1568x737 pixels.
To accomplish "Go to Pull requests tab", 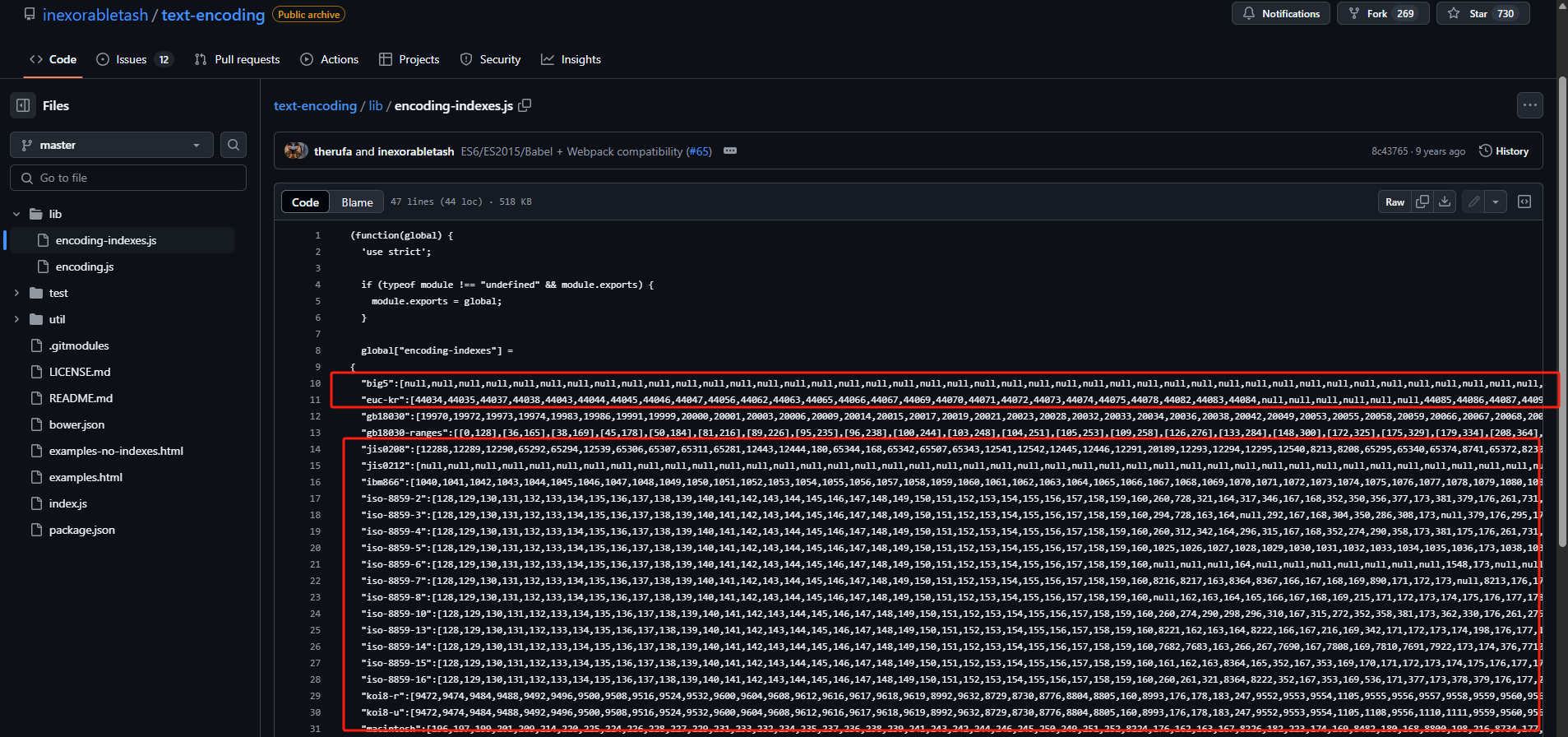I will pos(238,59).
